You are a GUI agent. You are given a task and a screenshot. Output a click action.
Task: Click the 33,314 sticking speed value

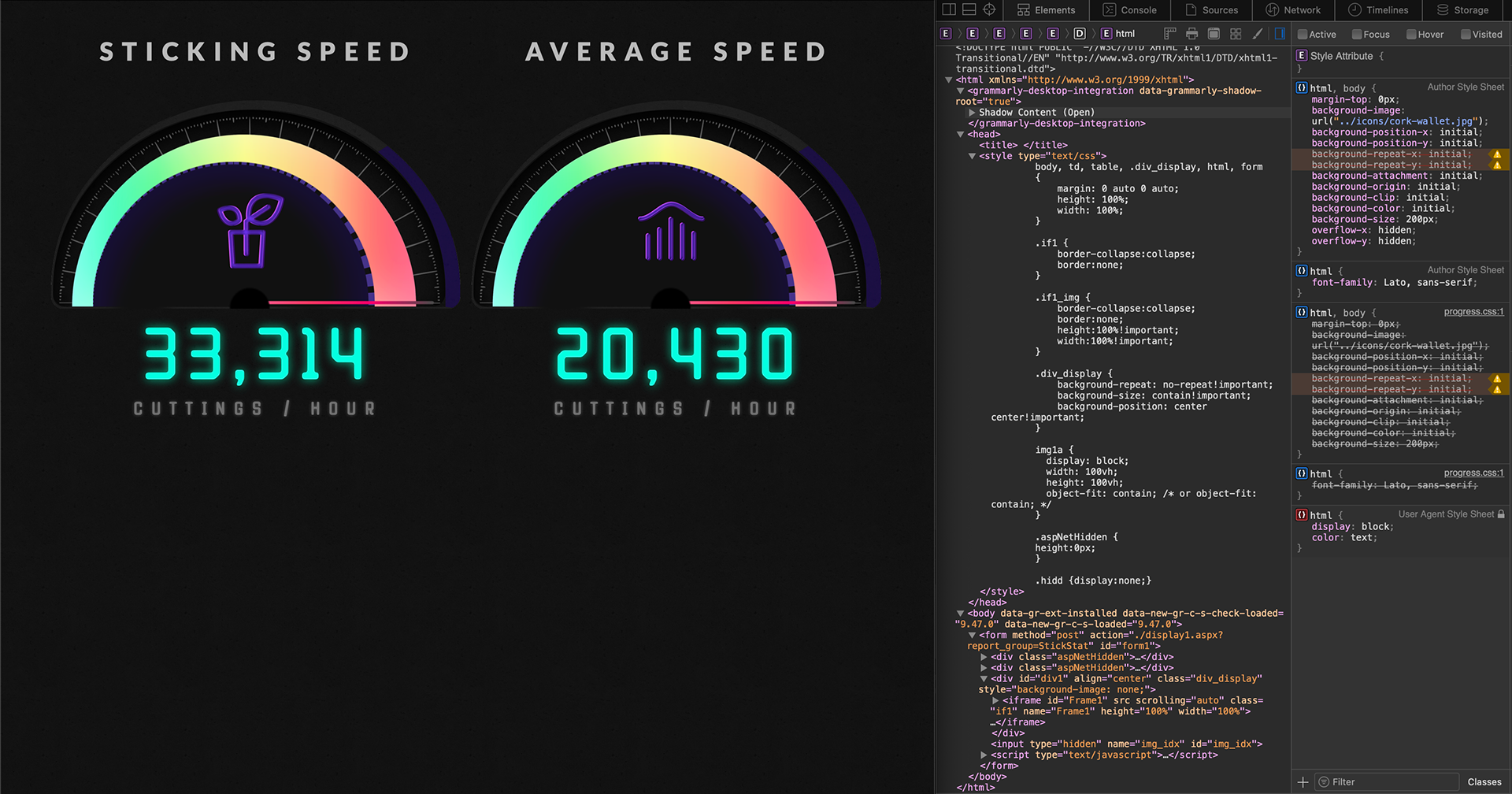(254, 354)
